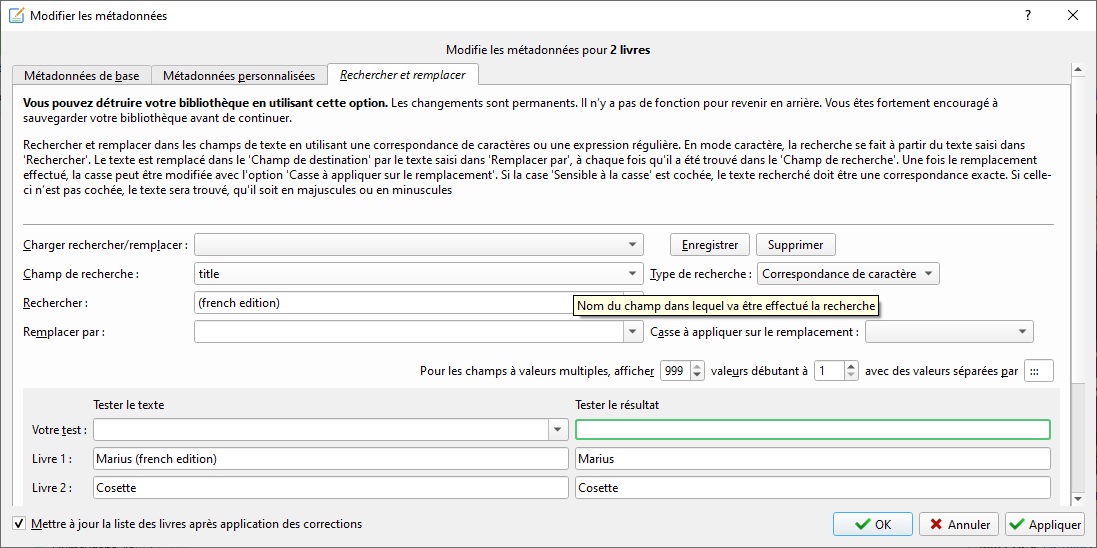Expand the 'Remplacer par' dropdown arrow
The image size is (1097, 548).
coord(633,332)
